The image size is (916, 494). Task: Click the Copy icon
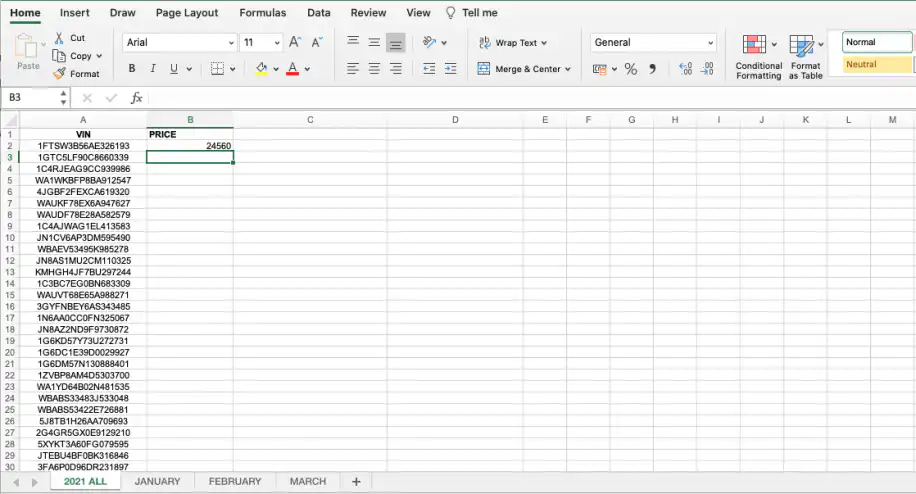pyautogui.click(x=59, y=56)
